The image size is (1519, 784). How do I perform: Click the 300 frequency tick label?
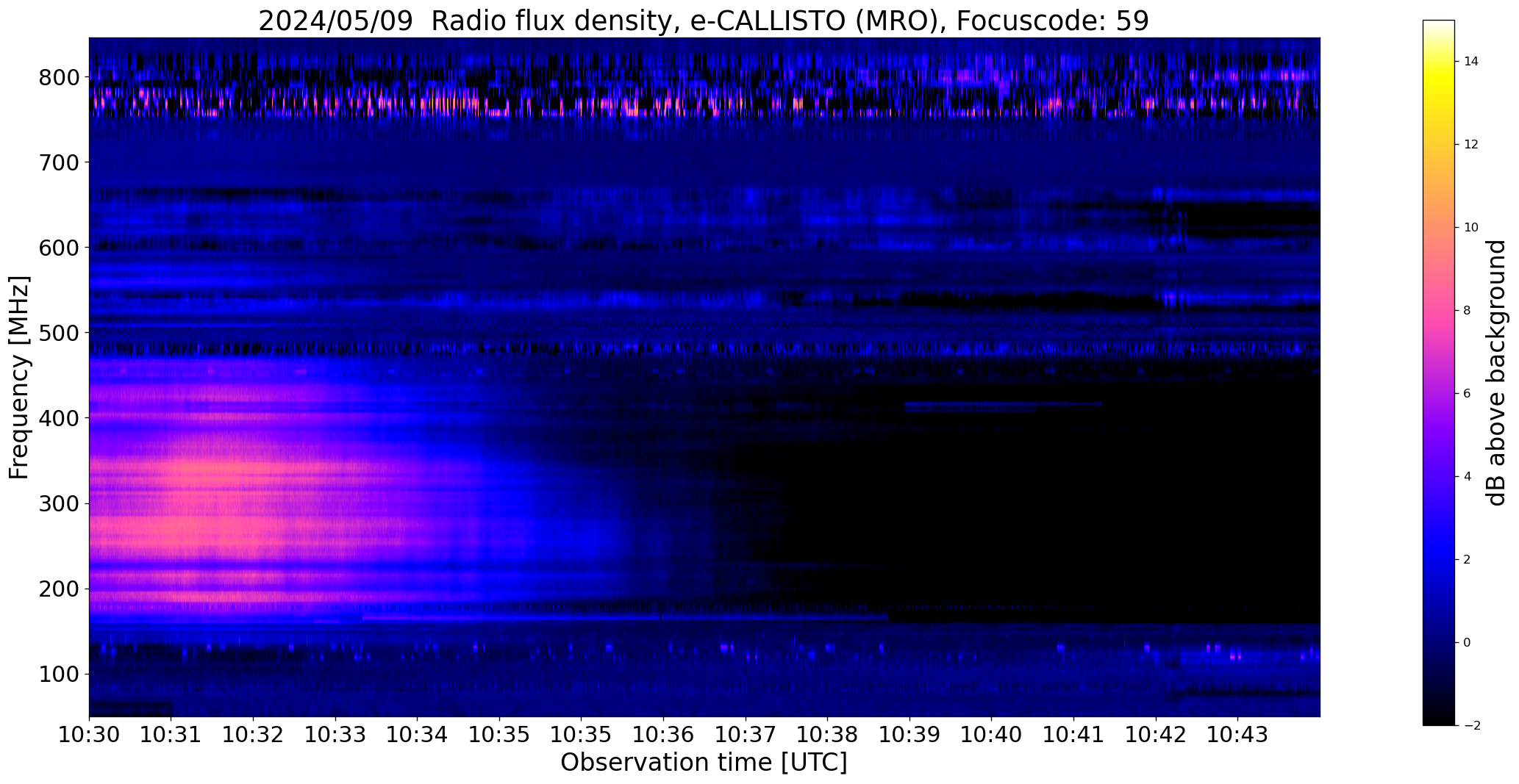tap(59, 503)
